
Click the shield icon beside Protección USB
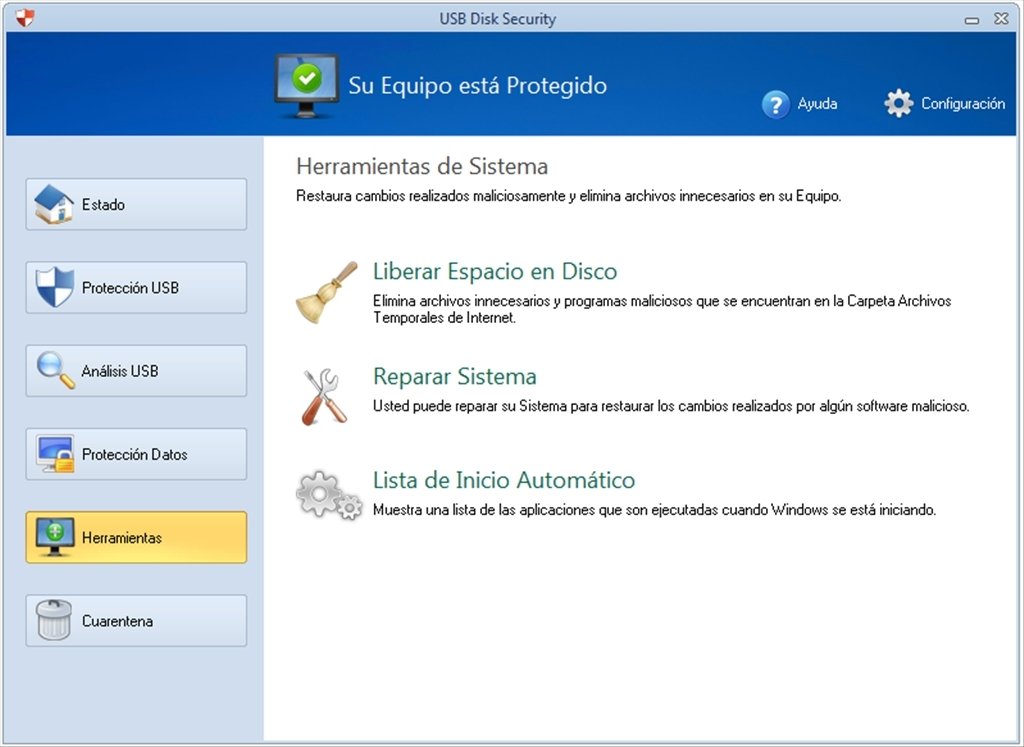tap(55, 287)
